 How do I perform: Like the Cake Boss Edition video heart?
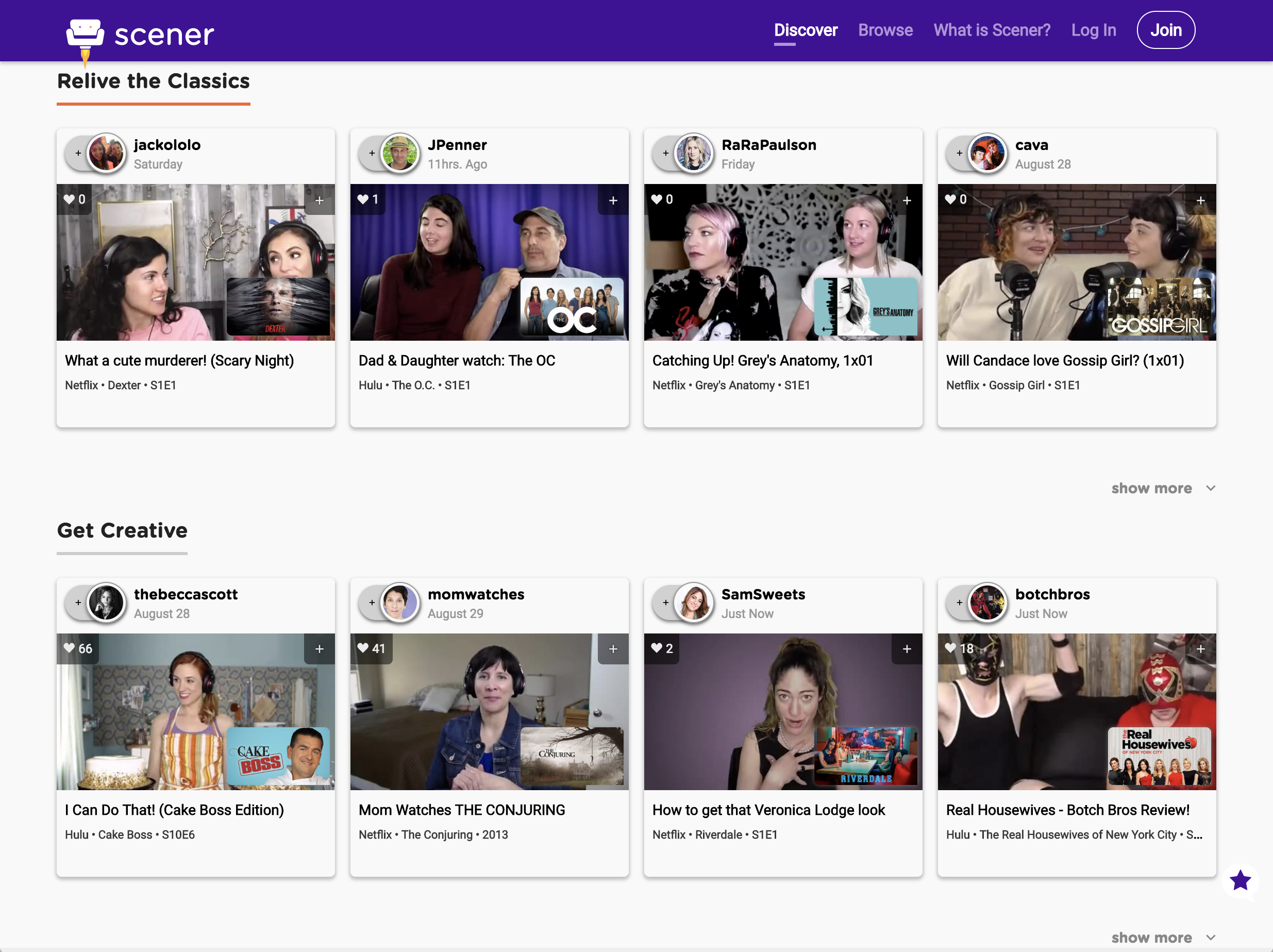tap(70, 648)
